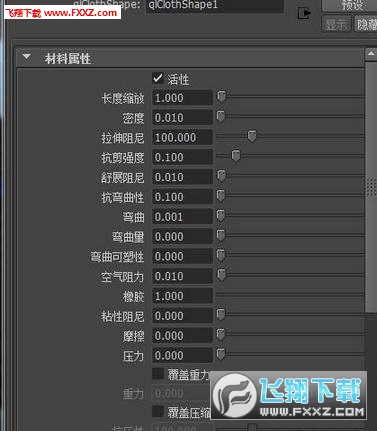Image resolution: width=377 pixels, height=431 pixels.
Task: Click the vertical scrollbar thumb
Action: tap(371, 187)
